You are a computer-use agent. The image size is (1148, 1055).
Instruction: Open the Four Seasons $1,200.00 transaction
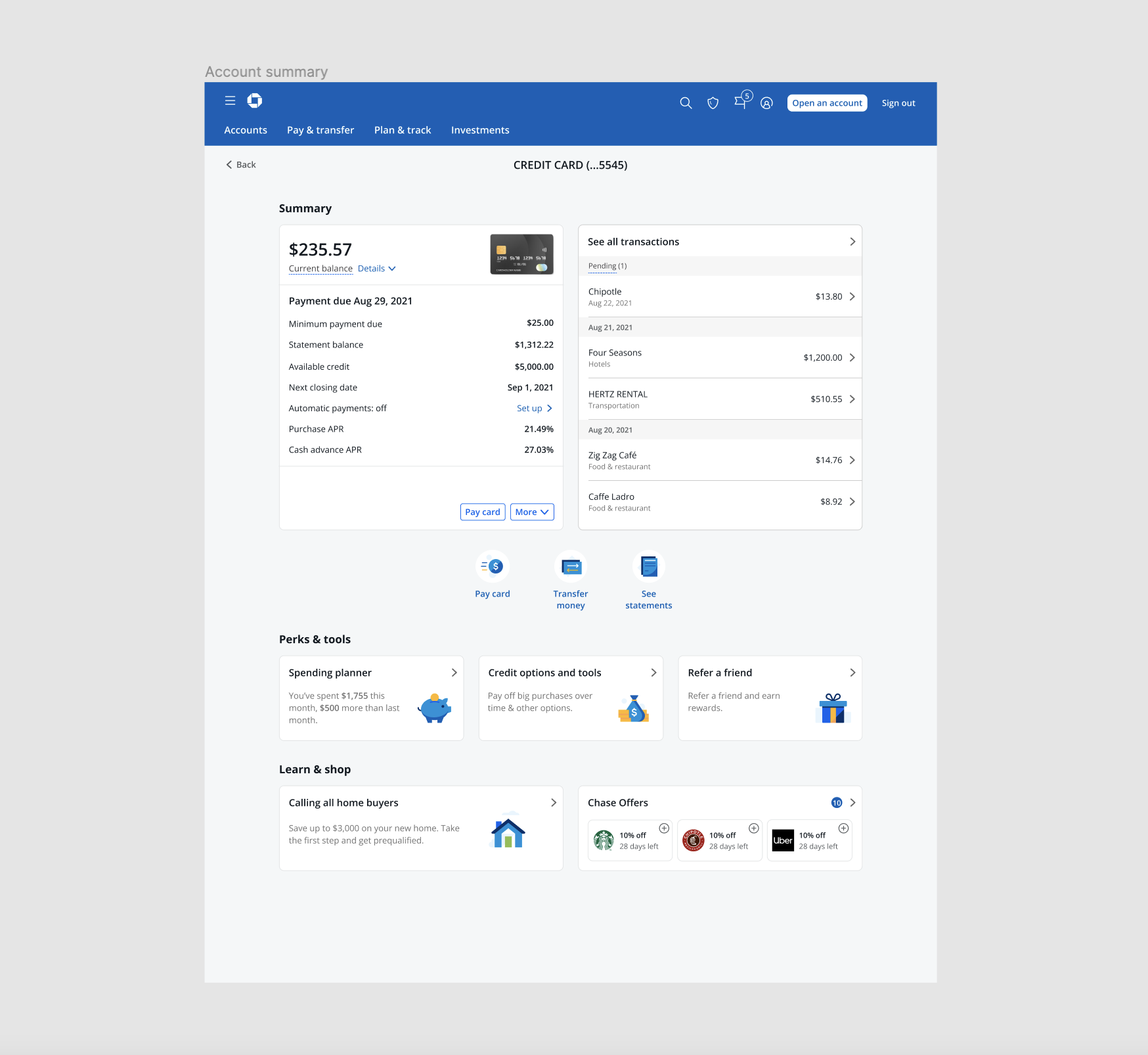(x=720, y=358)
